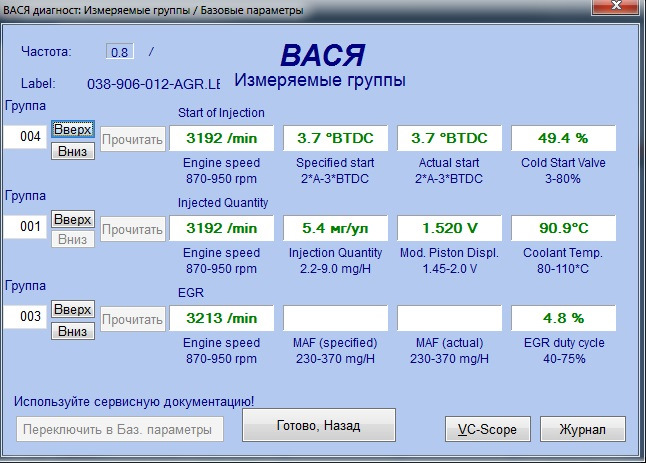
Task: Click the empty MAF (actual) value field
Action: (x=449, y=318)
